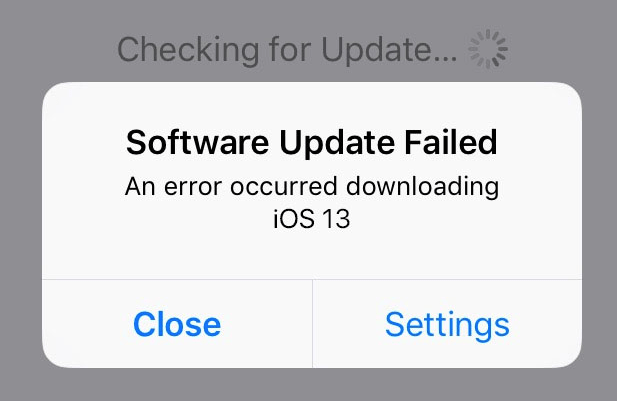
Task: Click the word 'downloading' in the error message
Action: [423, 187]
